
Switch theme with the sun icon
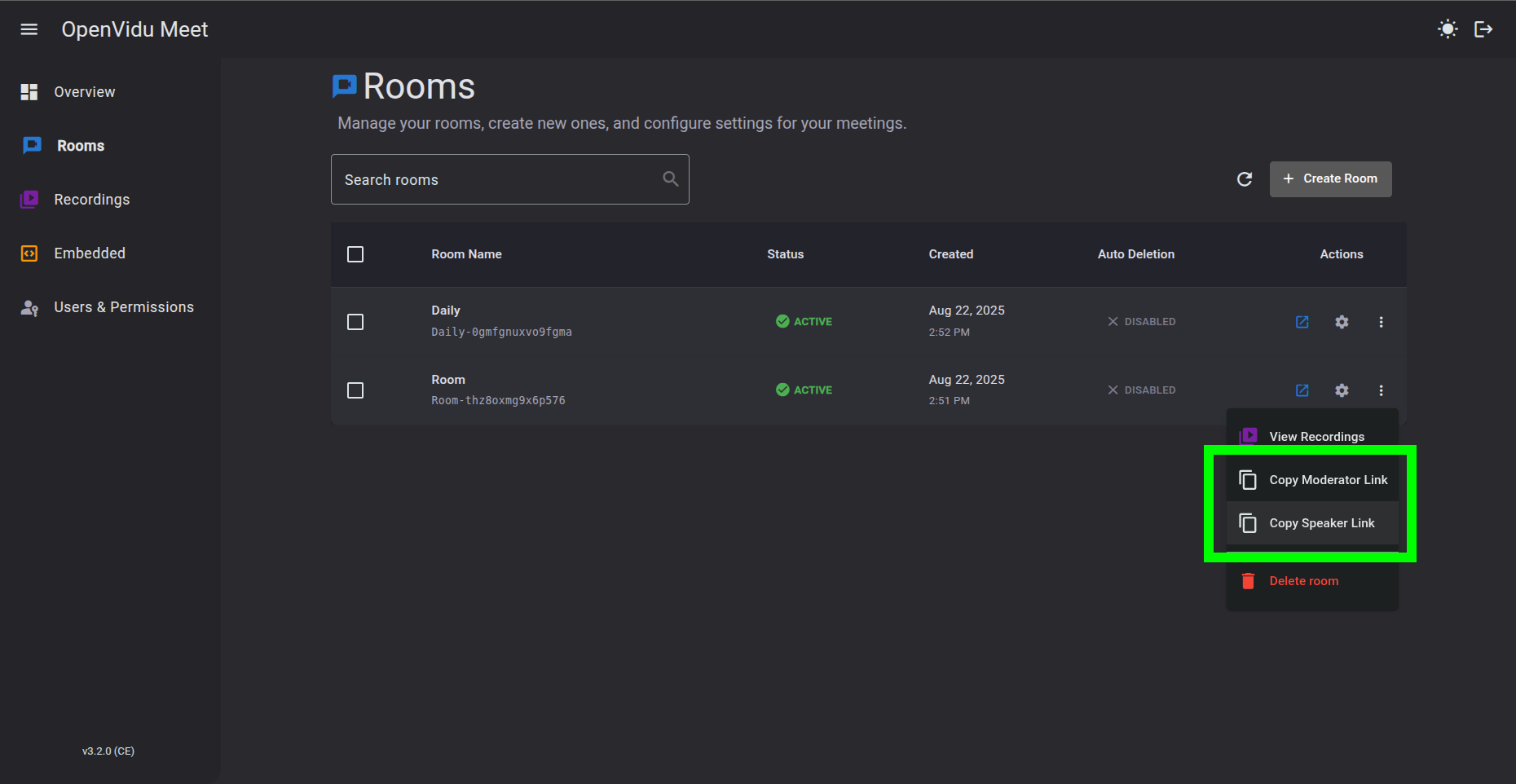coord(1447,29)
